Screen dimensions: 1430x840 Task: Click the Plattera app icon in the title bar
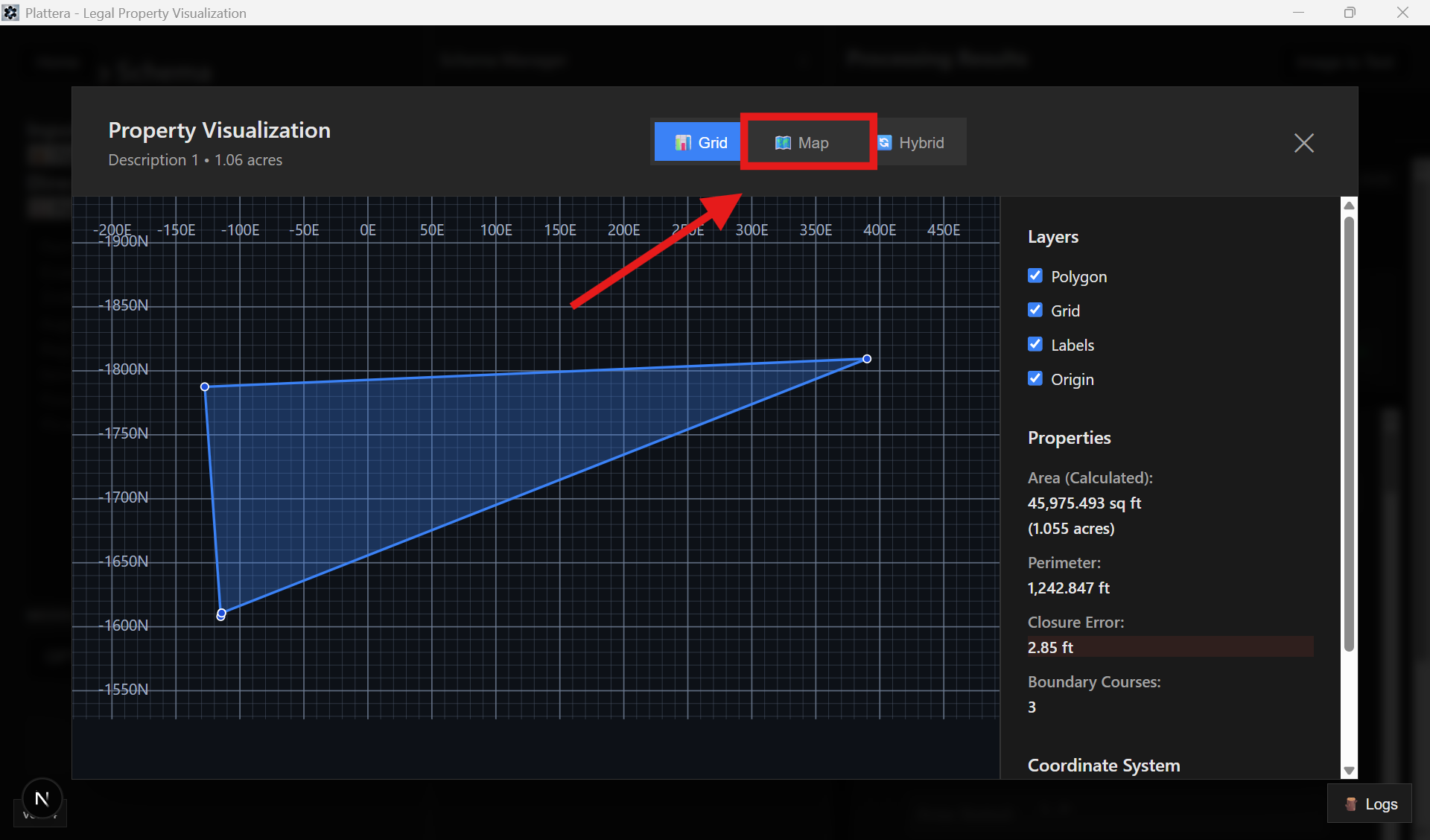(10, 12)
